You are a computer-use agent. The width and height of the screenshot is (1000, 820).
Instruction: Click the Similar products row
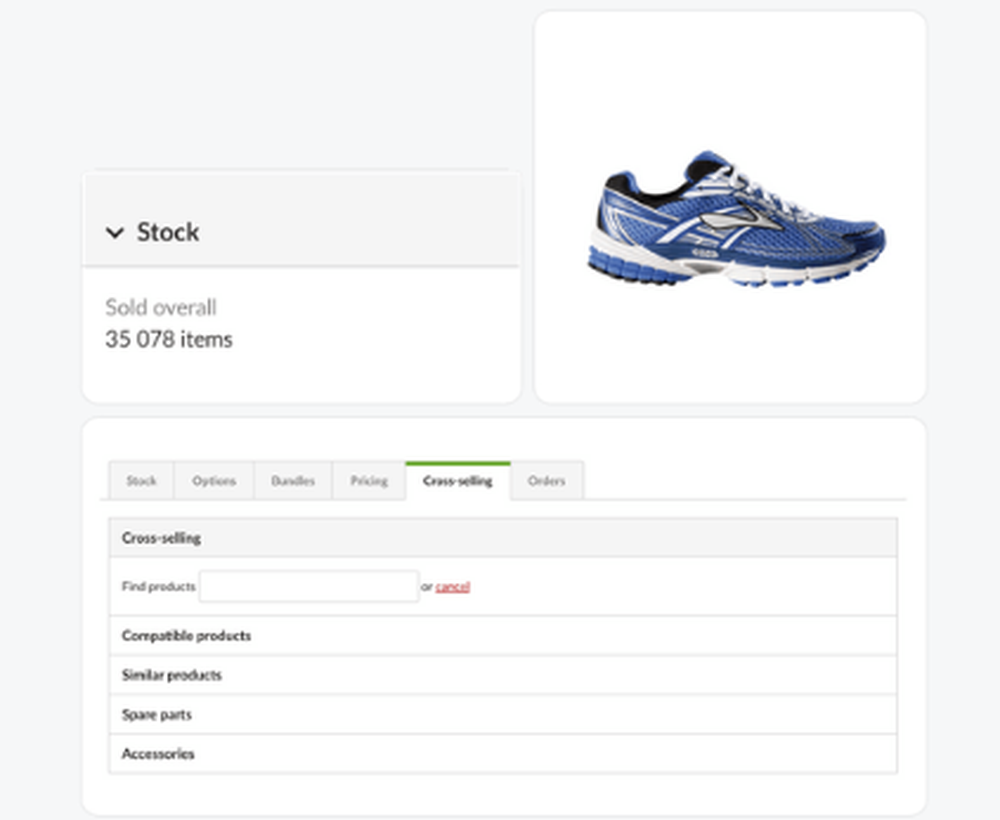(x=503, y=675)
